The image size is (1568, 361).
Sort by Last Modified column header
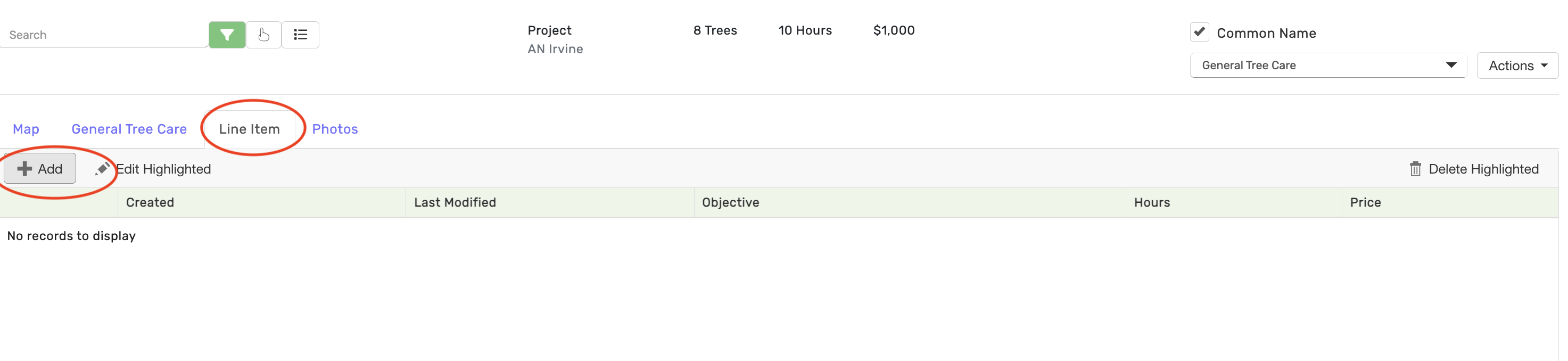tap(455, 202)
